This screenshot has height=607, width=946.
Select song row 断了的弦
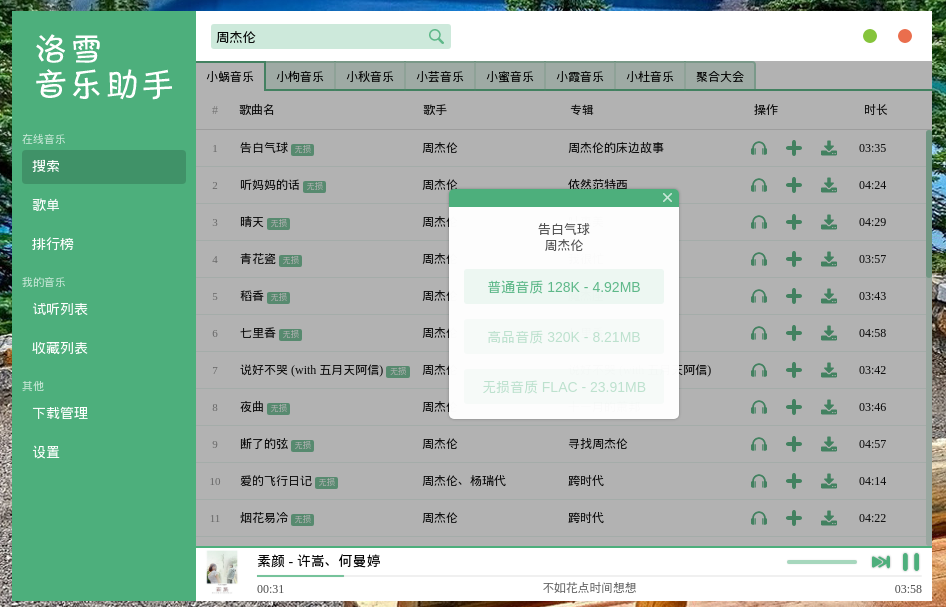561,444
